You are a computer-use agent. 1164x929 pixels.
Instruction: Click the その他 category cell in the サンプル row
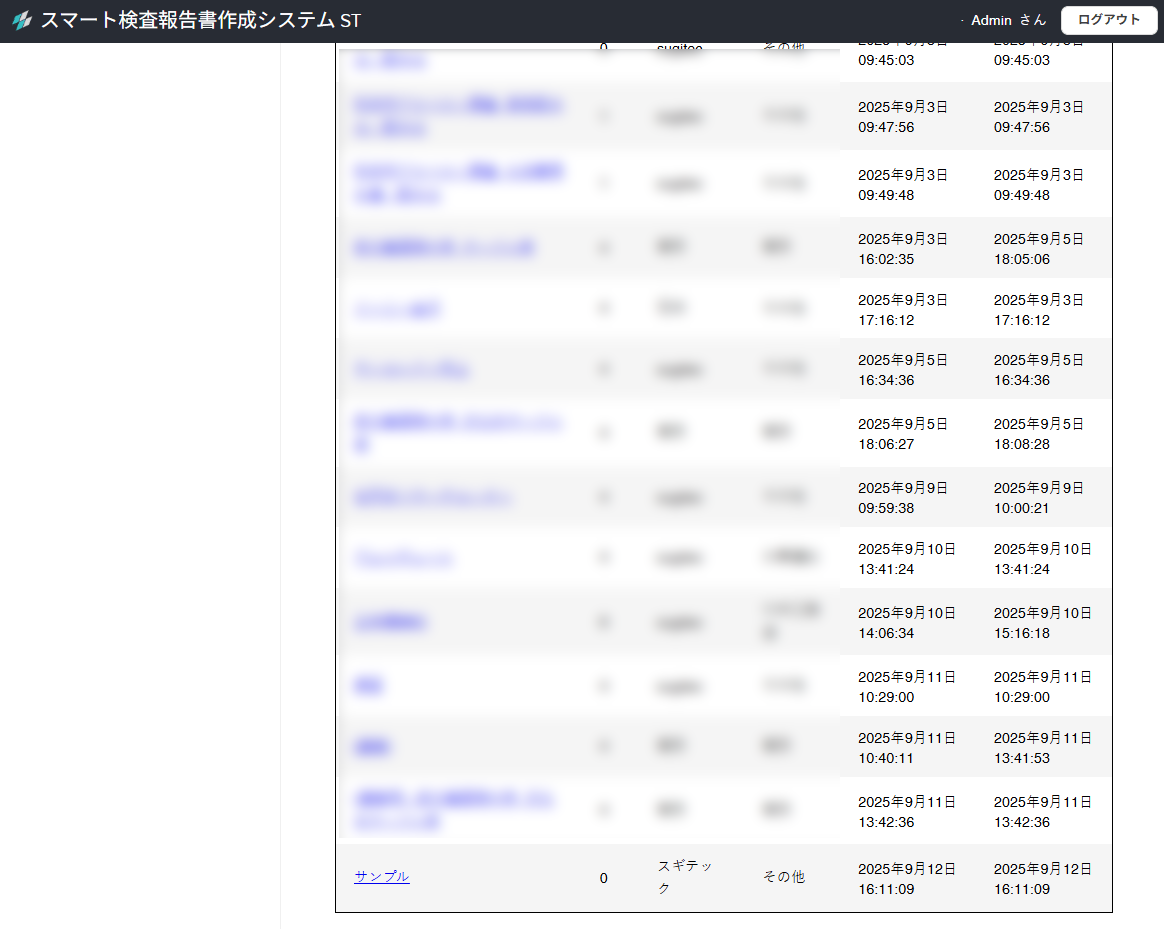point(784,877)
